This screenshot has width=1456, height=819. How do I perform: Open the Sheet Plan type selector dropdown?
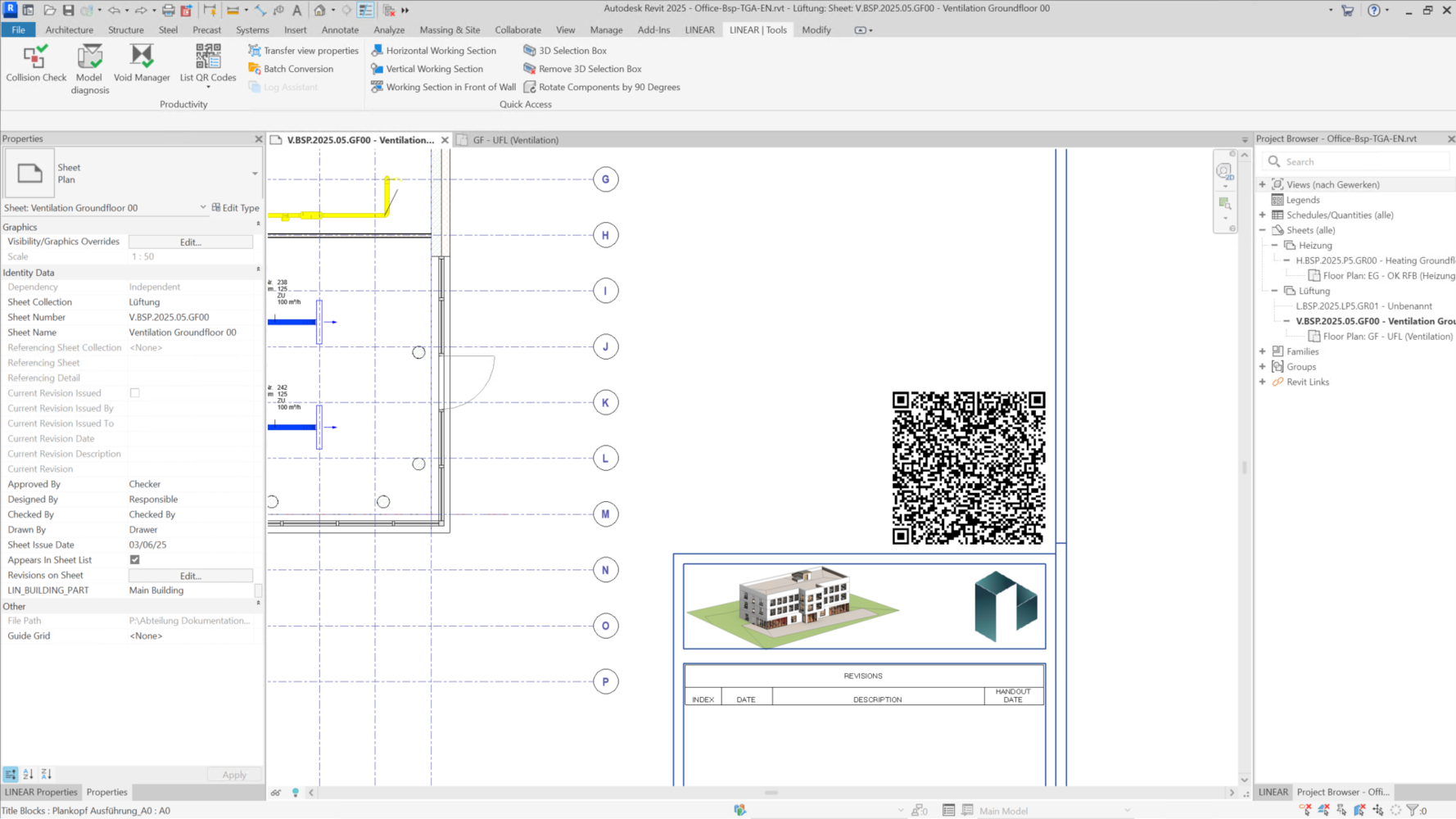click(x=255, y=174)
